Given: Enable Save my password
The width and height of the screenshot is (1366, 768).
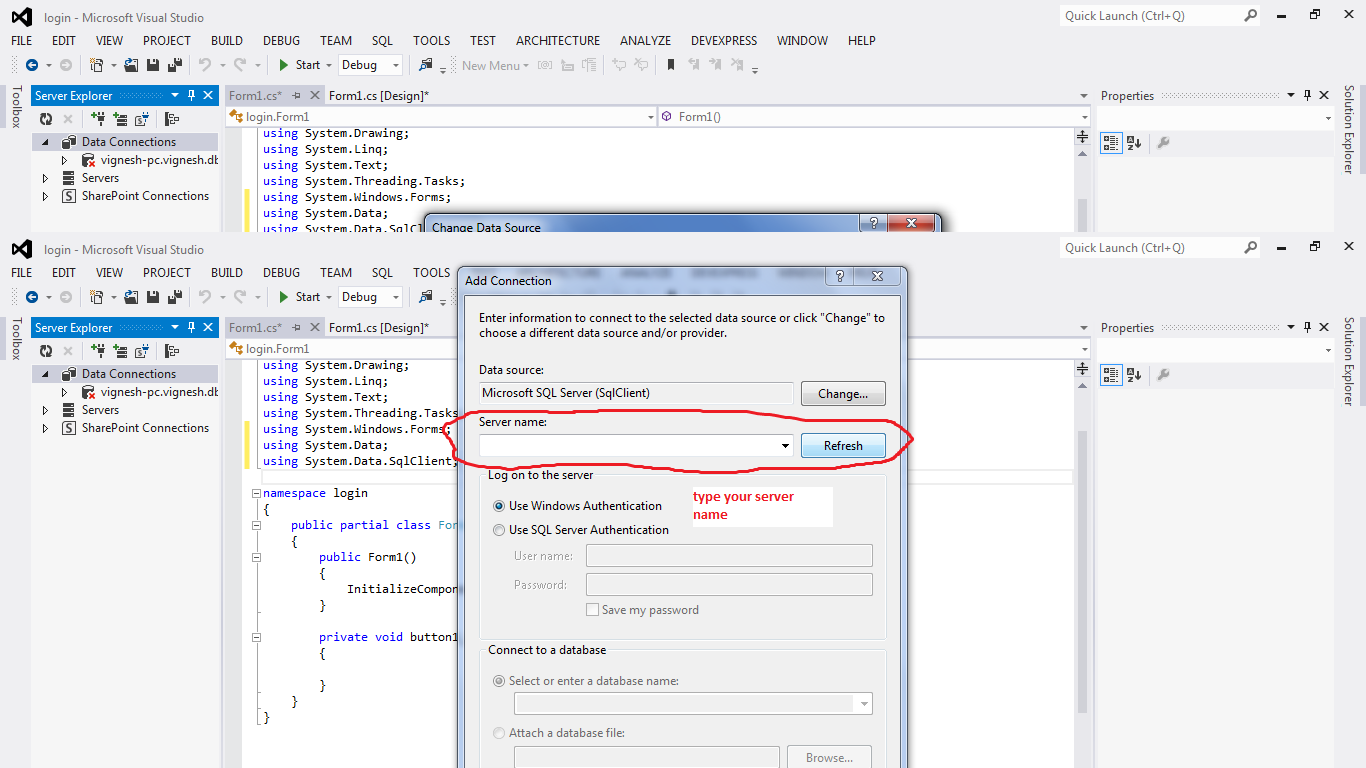Looking at the screenshot, I should pos(592,609).
